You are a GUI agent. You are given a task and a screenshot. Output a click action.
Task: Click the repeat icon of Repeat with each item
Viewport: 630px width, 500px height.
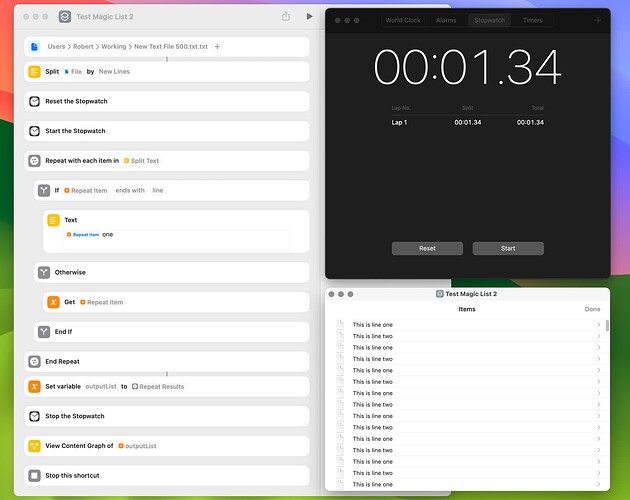[x=35, y=161]
